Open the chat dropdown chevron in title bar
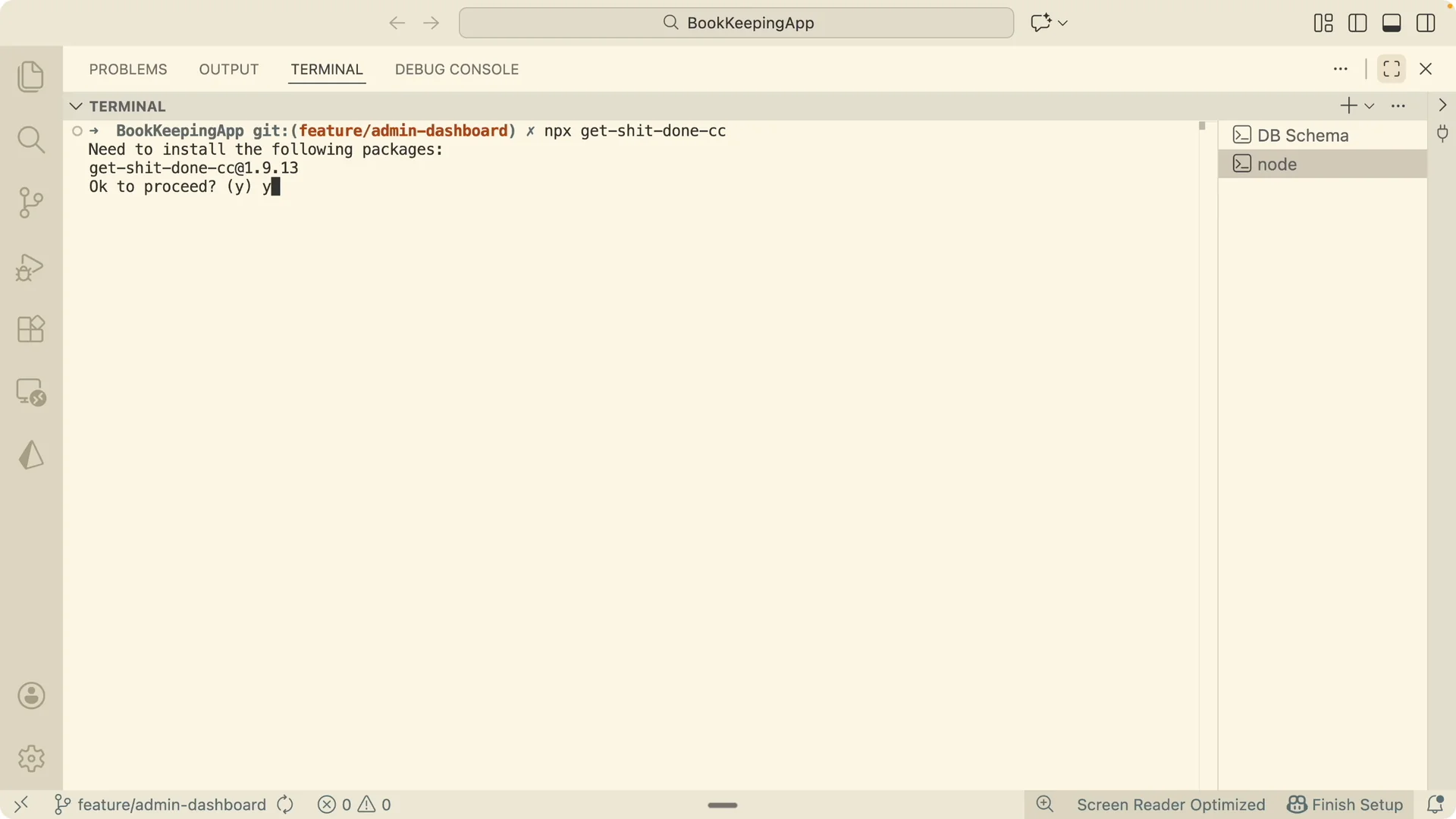The height and width of the screenshot is (819, 1456). pos(1062,23)
